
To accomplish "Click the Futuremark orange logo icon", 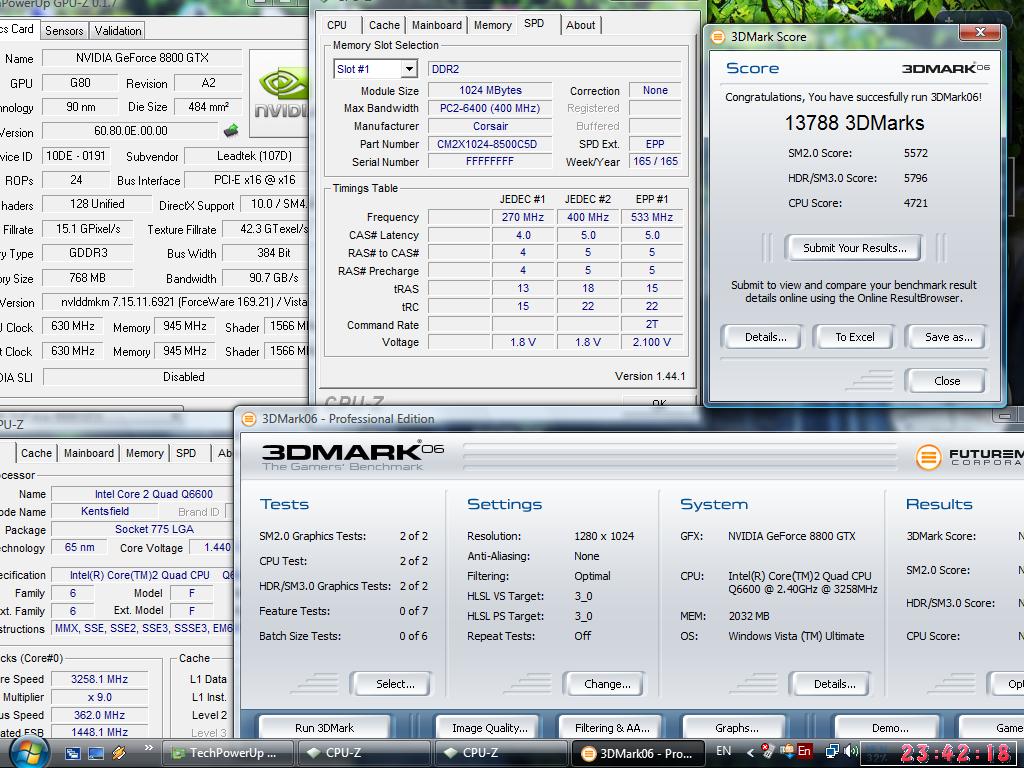I will coord(928,456).
